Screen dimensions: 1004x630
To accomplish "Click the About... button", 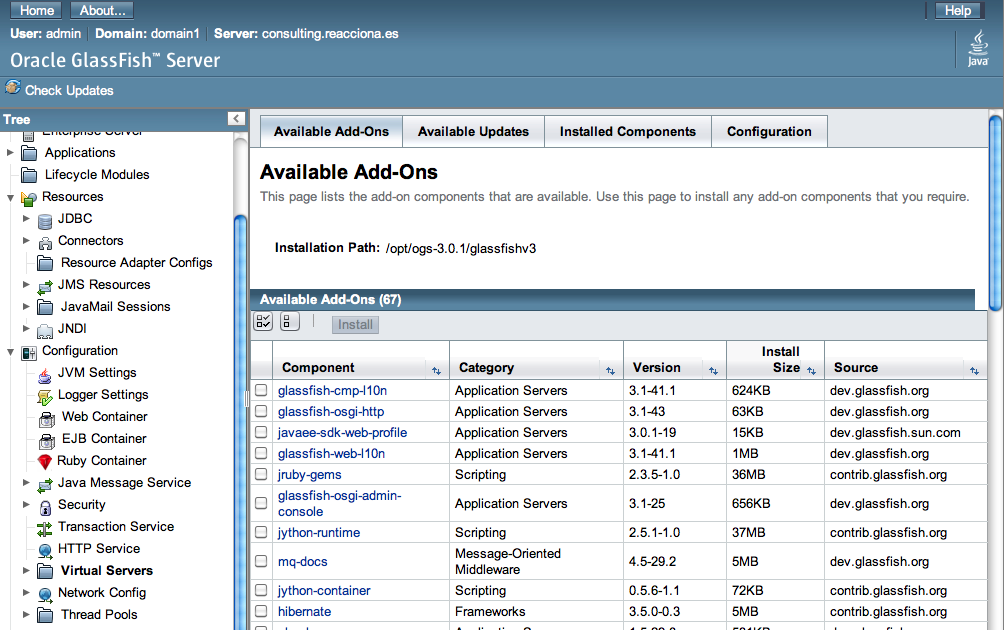I will pyautogui.click(x=102, y=10).
